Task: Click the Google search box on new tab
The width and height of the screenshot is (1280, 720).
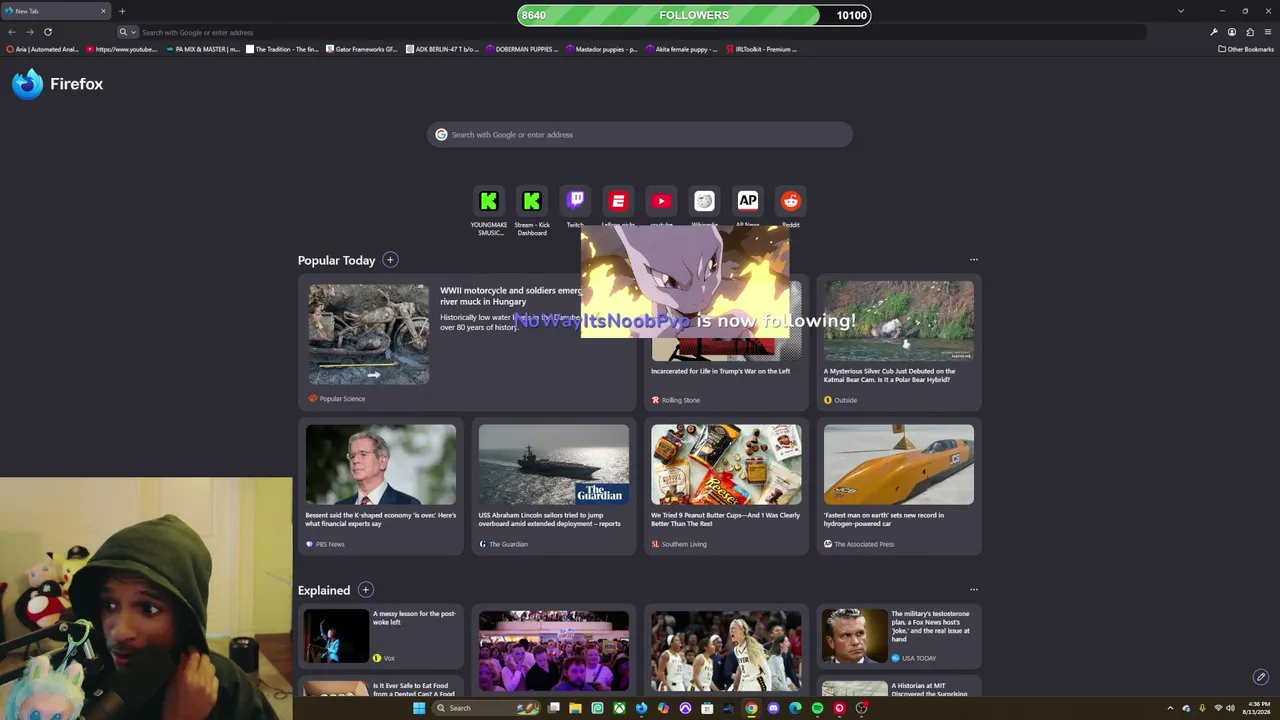Action: 640,135
